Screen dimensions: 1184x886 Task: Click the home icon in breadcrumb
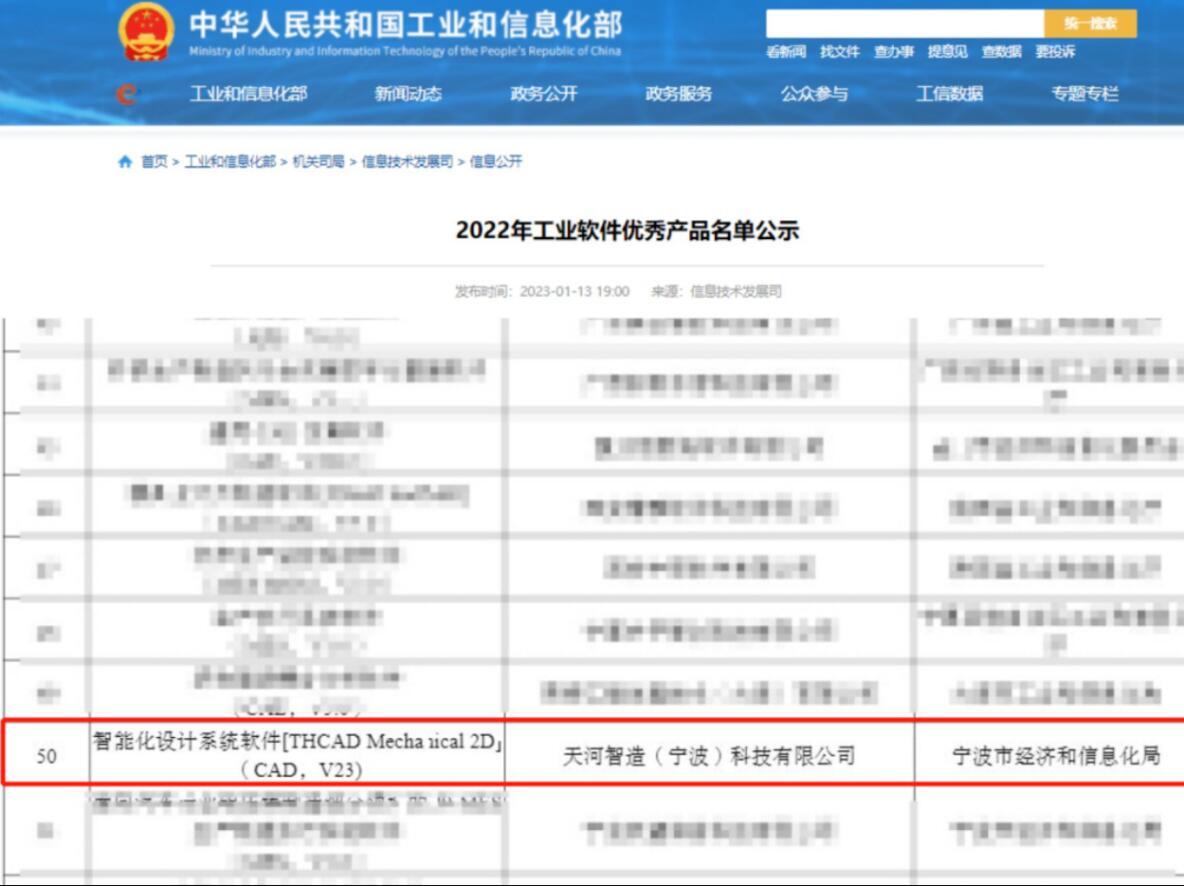click(x=125, y=162)
